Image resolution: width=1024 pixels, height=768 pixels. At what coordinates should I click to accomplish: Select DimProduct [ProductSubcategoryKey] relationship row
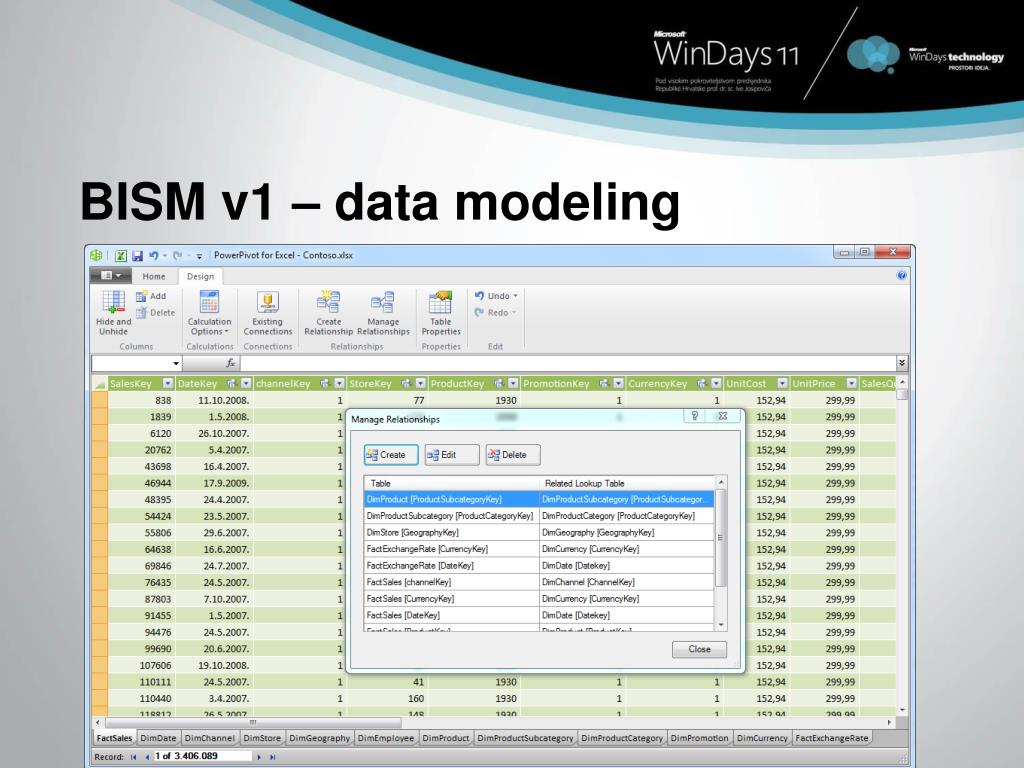pyautogui.click(x=539, y=500)
